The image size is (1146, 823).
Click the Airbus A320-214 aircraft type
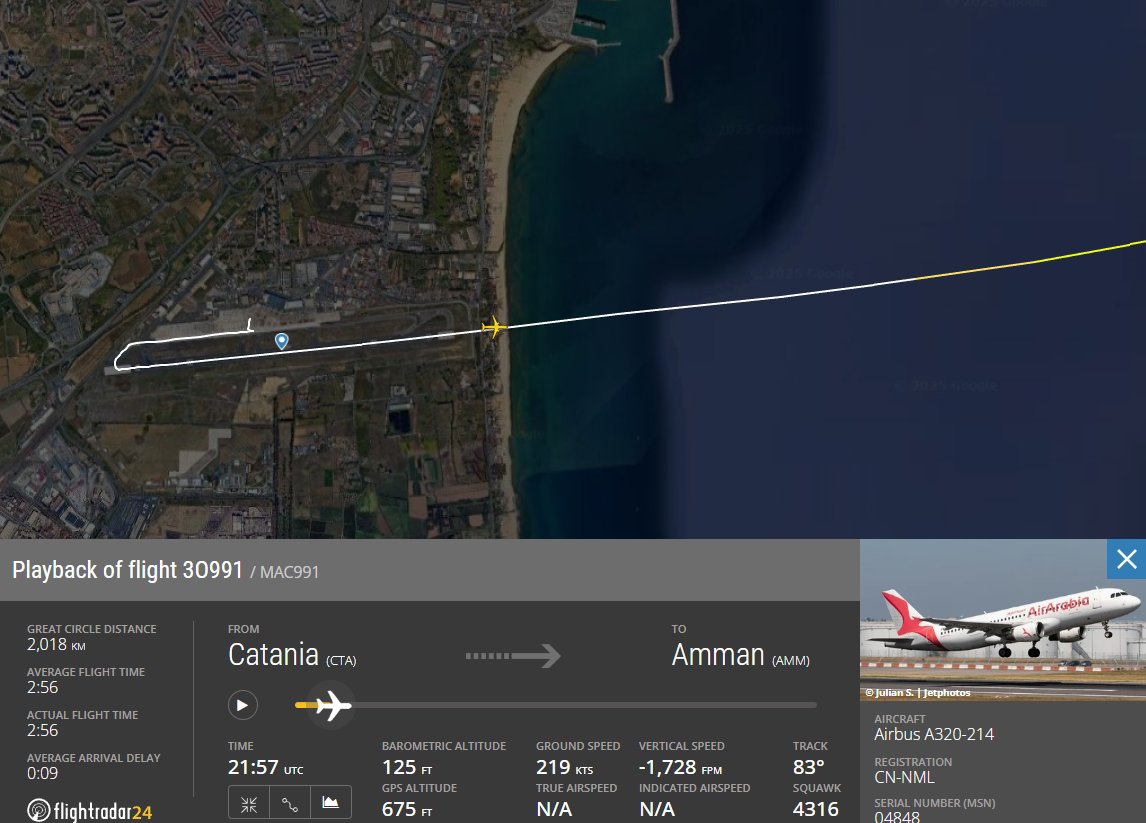pos(934,735)
